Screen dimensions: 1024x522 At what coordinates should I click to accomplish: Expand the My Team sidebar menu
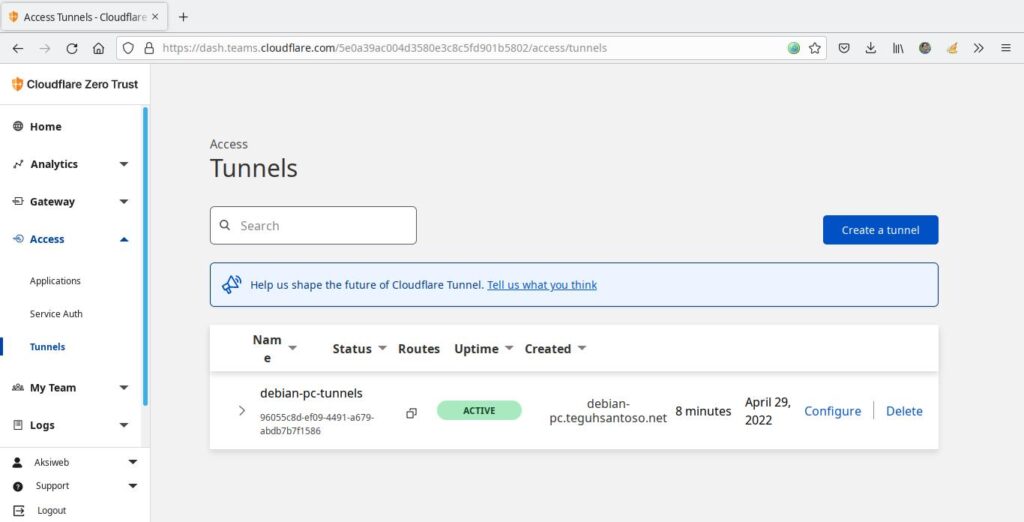click(x=124, y=388)
